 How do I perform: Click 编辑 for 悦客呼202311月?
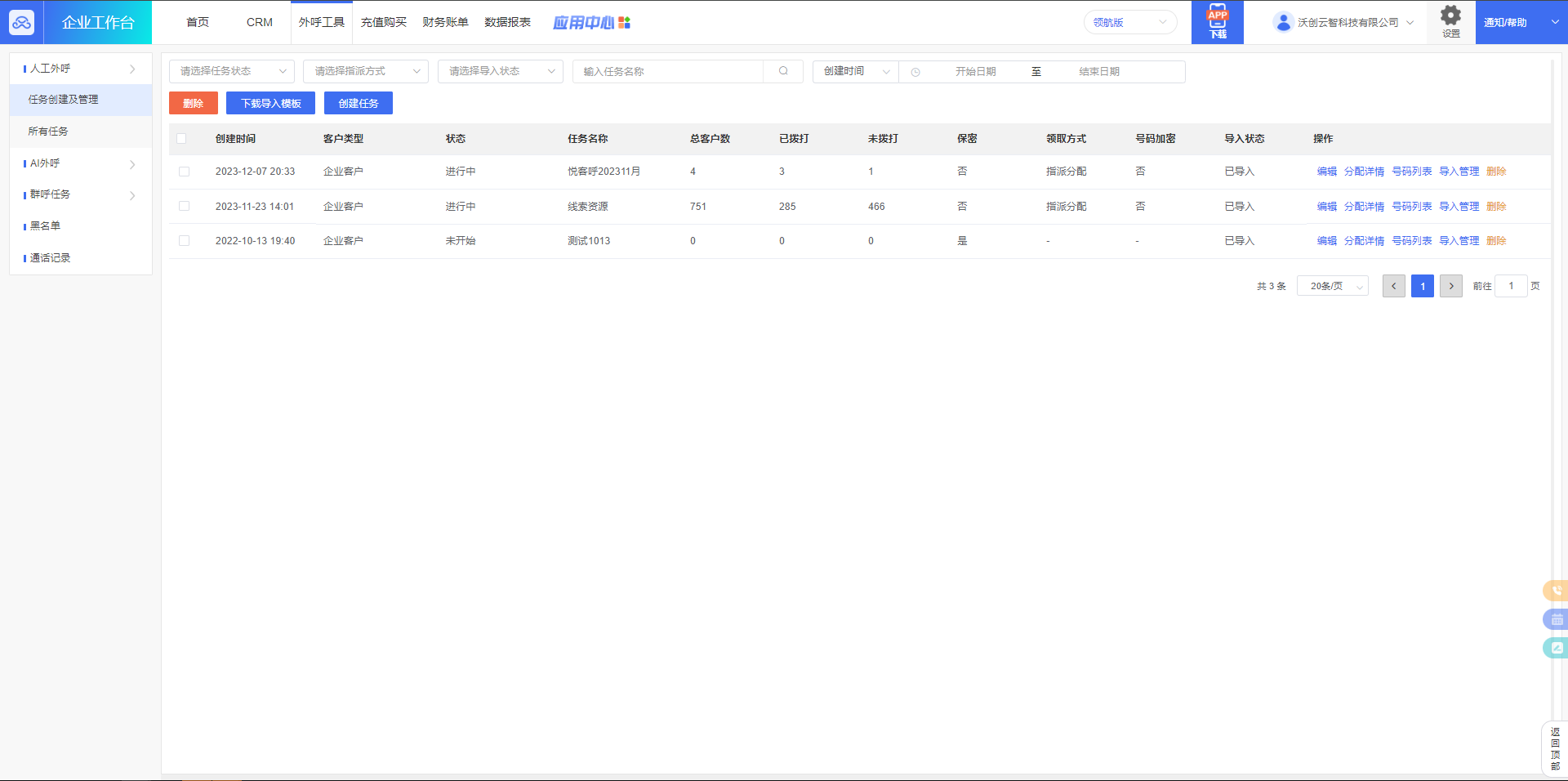(1327, 172)
